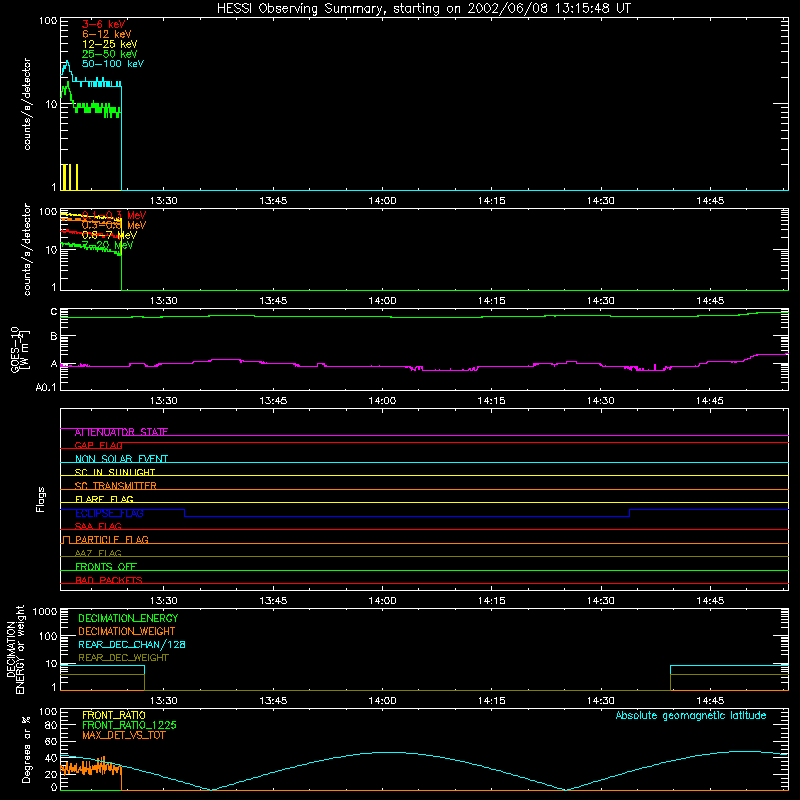
Task: Click the Degrees or % axis title
Action: click(26, 749)
